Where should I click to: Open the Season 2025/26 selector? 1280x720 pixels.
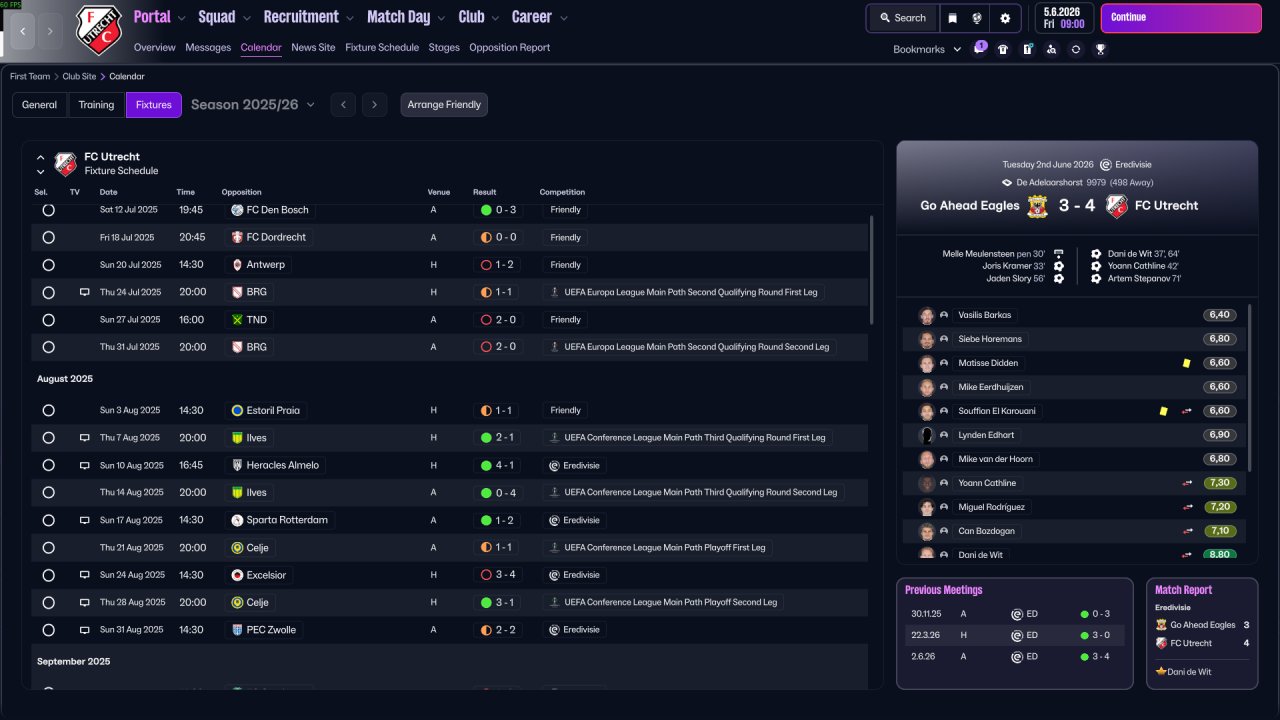[x=253, y=105]
